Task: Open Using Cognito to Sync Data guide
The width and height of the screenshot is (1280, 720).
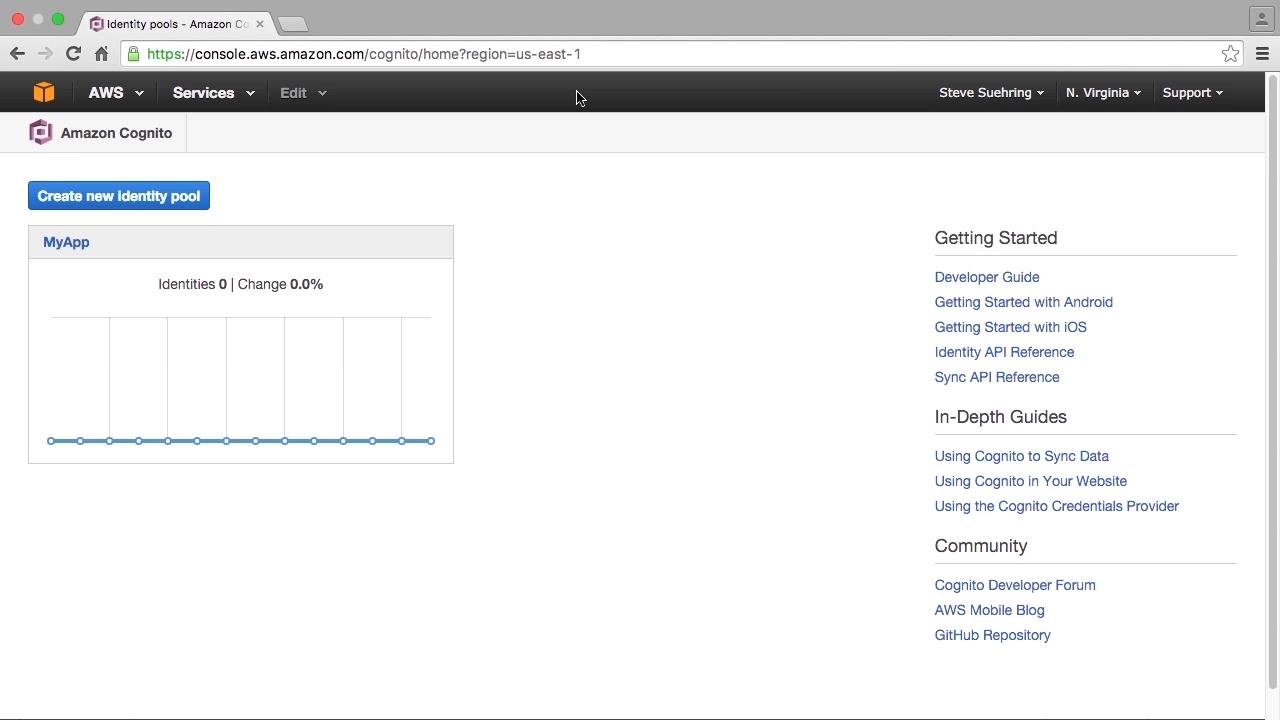Action: point(1021,456)
